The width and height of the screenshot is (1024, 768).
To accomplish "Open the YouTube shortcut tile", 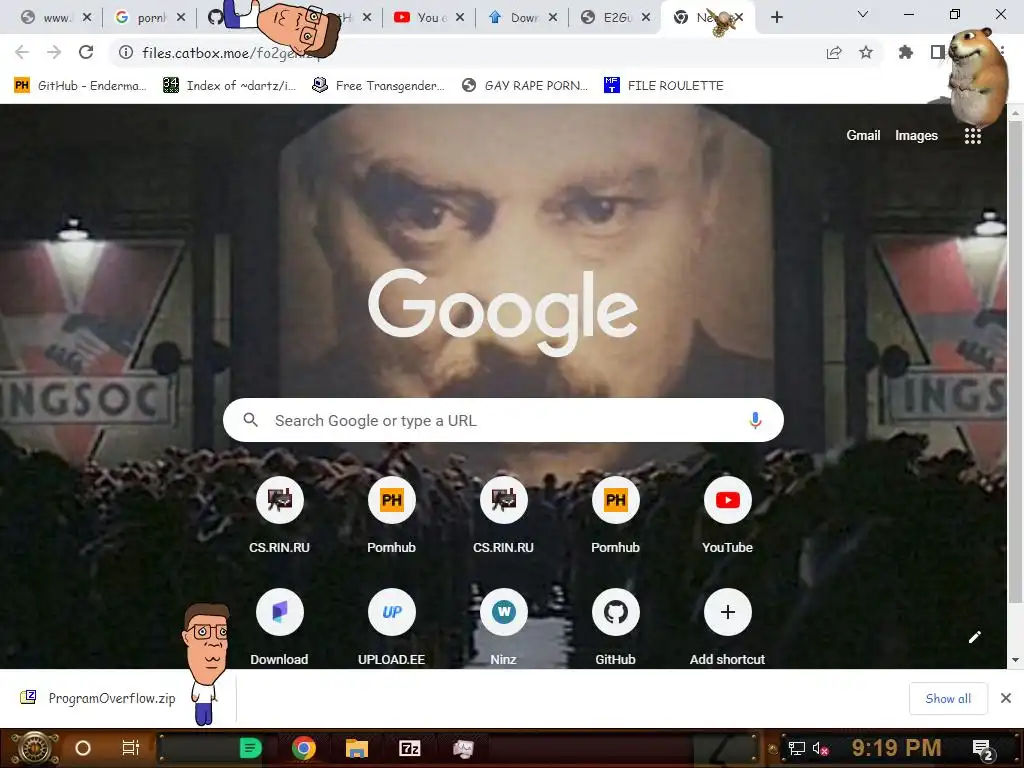I will [x=728, y=516].
